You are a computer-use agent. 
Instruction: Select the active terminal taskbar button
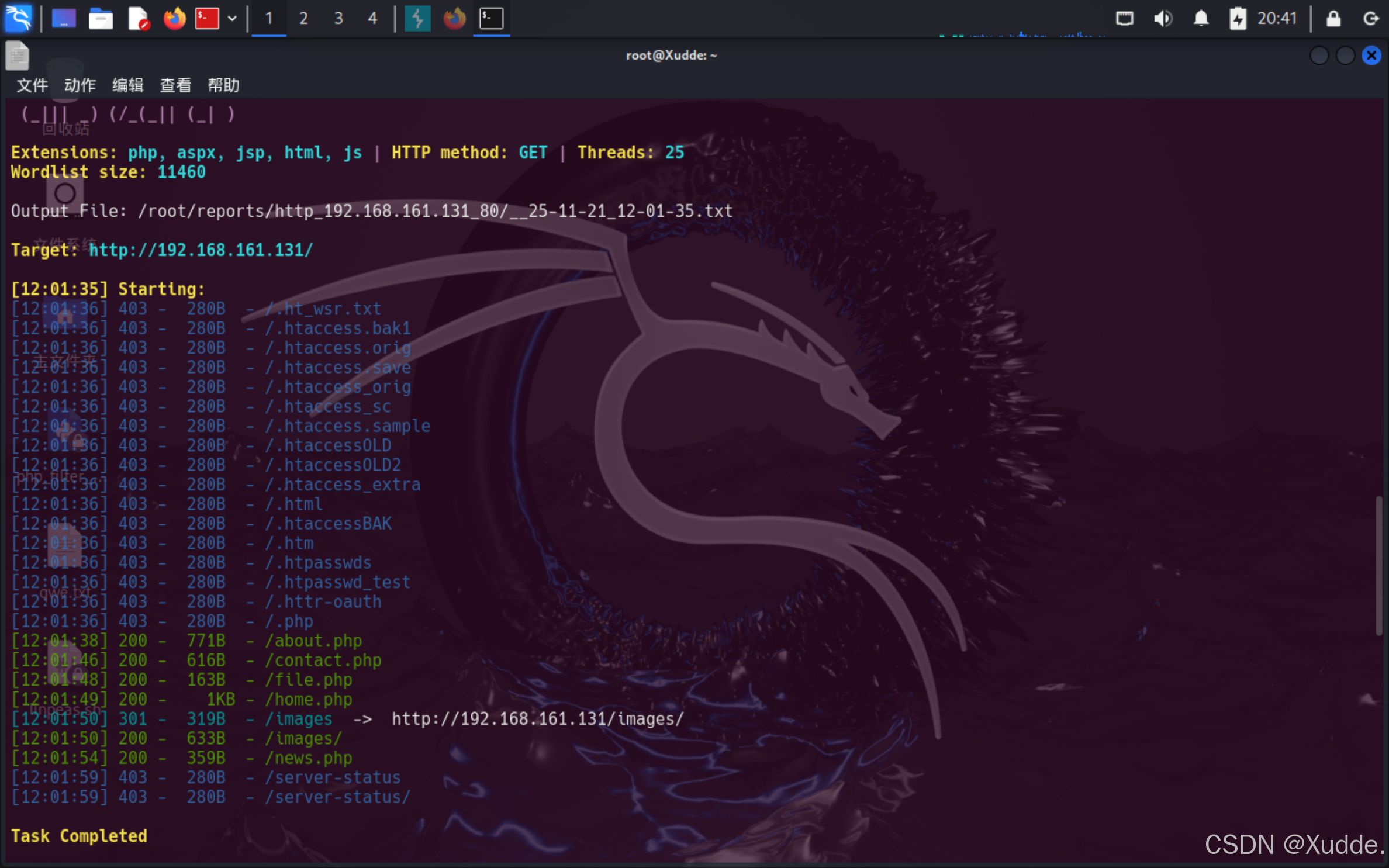pos(491,18)
